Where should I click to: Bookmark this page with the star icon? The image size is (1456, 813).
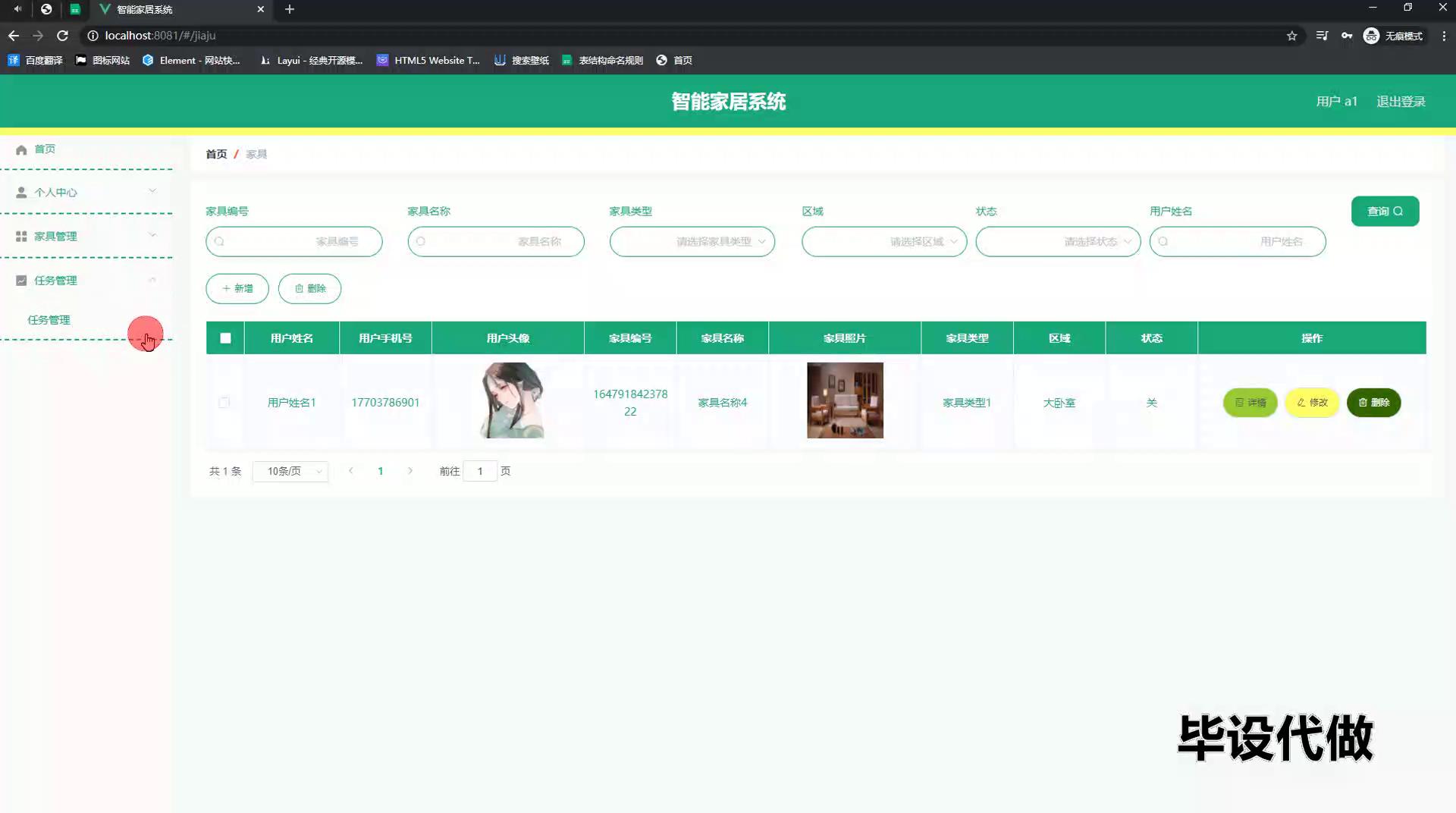pos(1291,36)
